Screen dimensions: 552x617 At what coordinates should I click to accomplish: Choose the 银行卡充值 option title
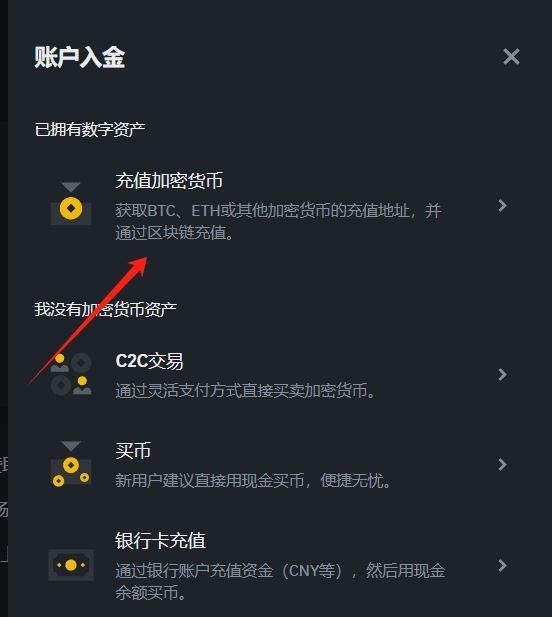click(161, 541)
